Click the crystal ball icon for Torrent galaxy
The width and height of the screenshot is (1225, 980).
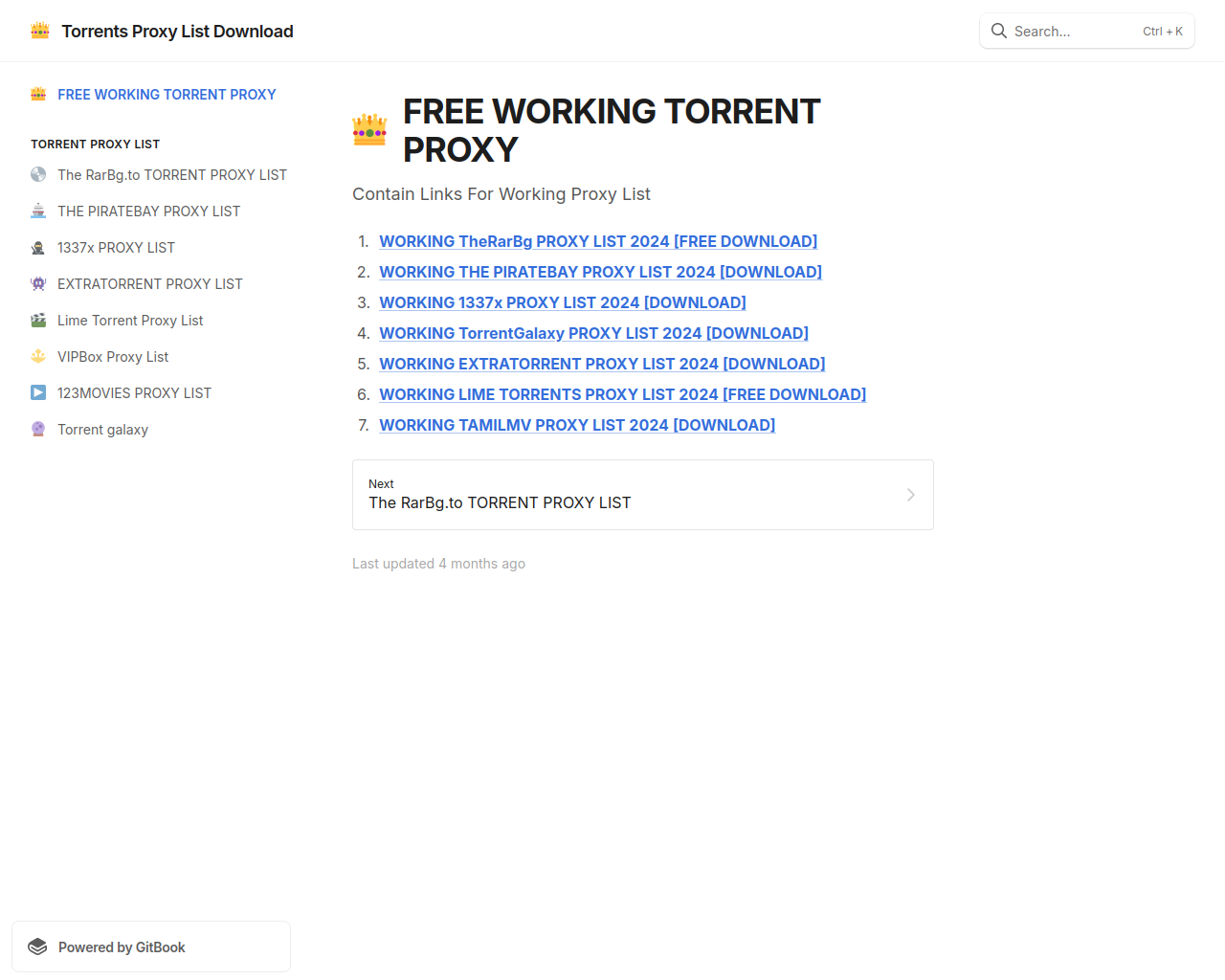tap(38, 429)
